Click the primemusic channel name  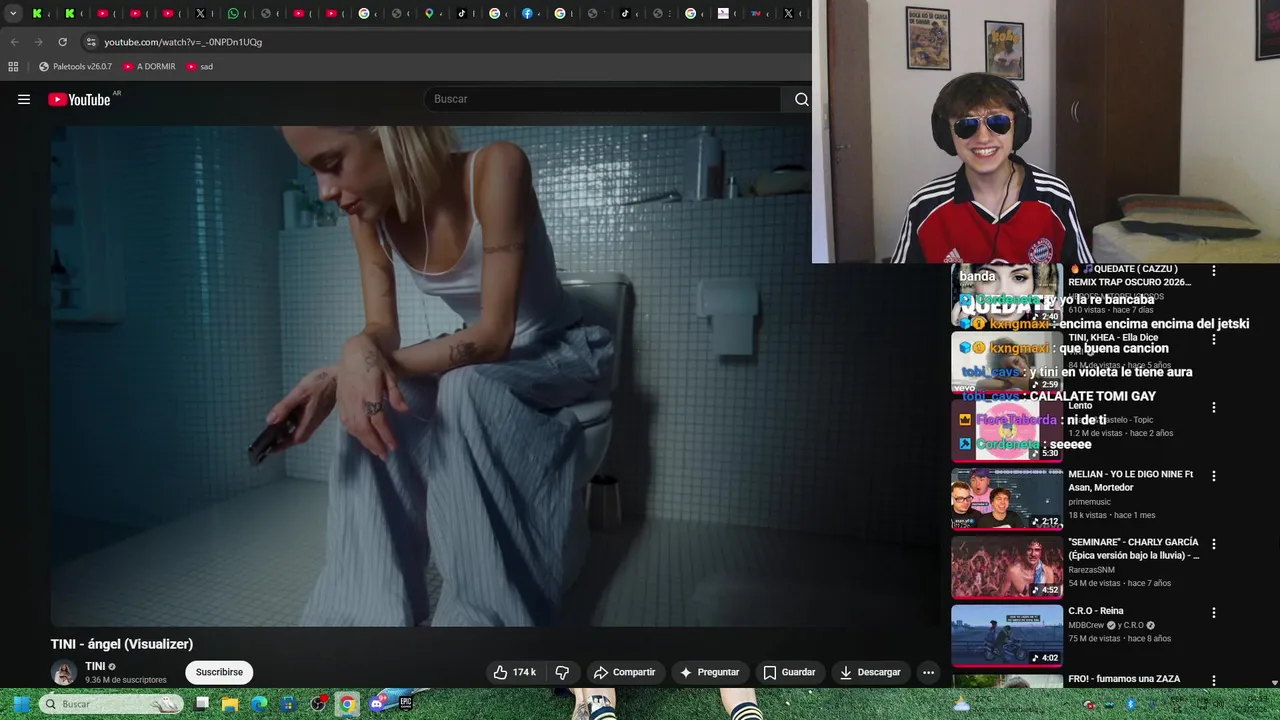pos(1092,502)
